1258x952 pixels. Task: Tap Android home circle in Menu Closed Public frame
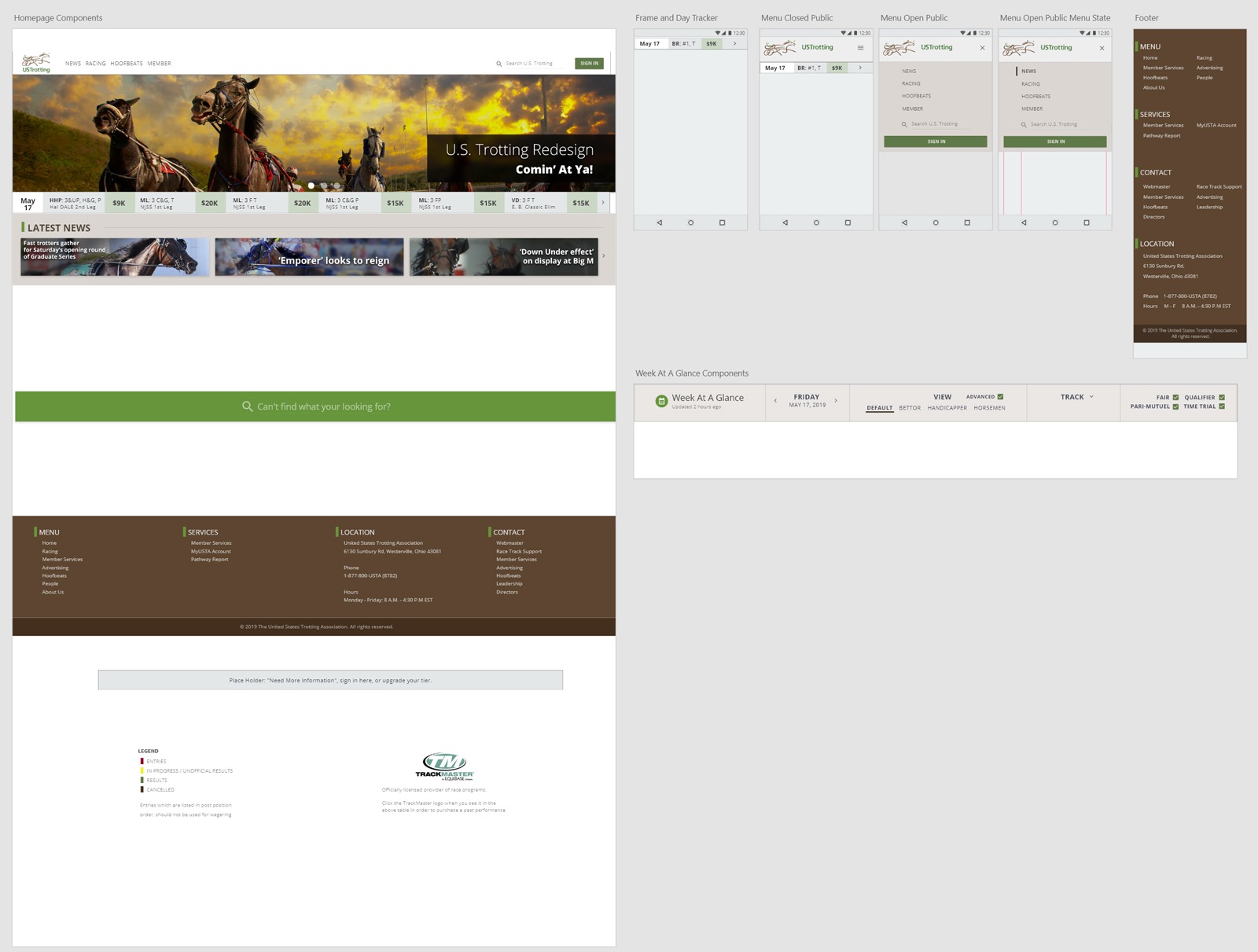point(816,222)
